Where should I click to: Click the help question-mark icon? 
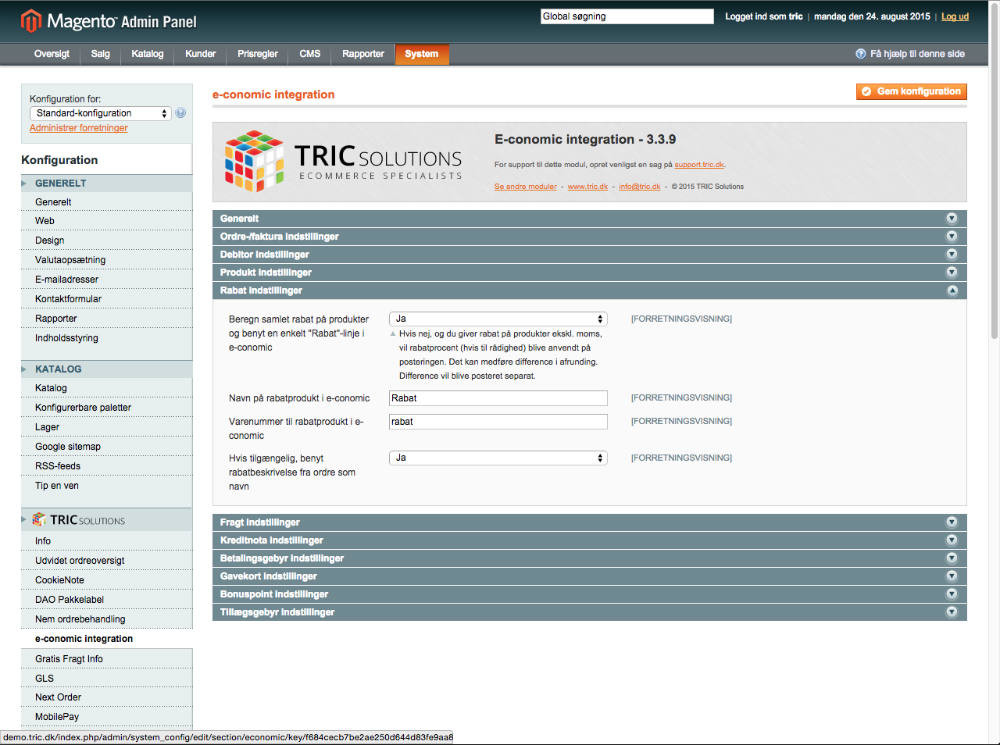(x=860, y=54)
